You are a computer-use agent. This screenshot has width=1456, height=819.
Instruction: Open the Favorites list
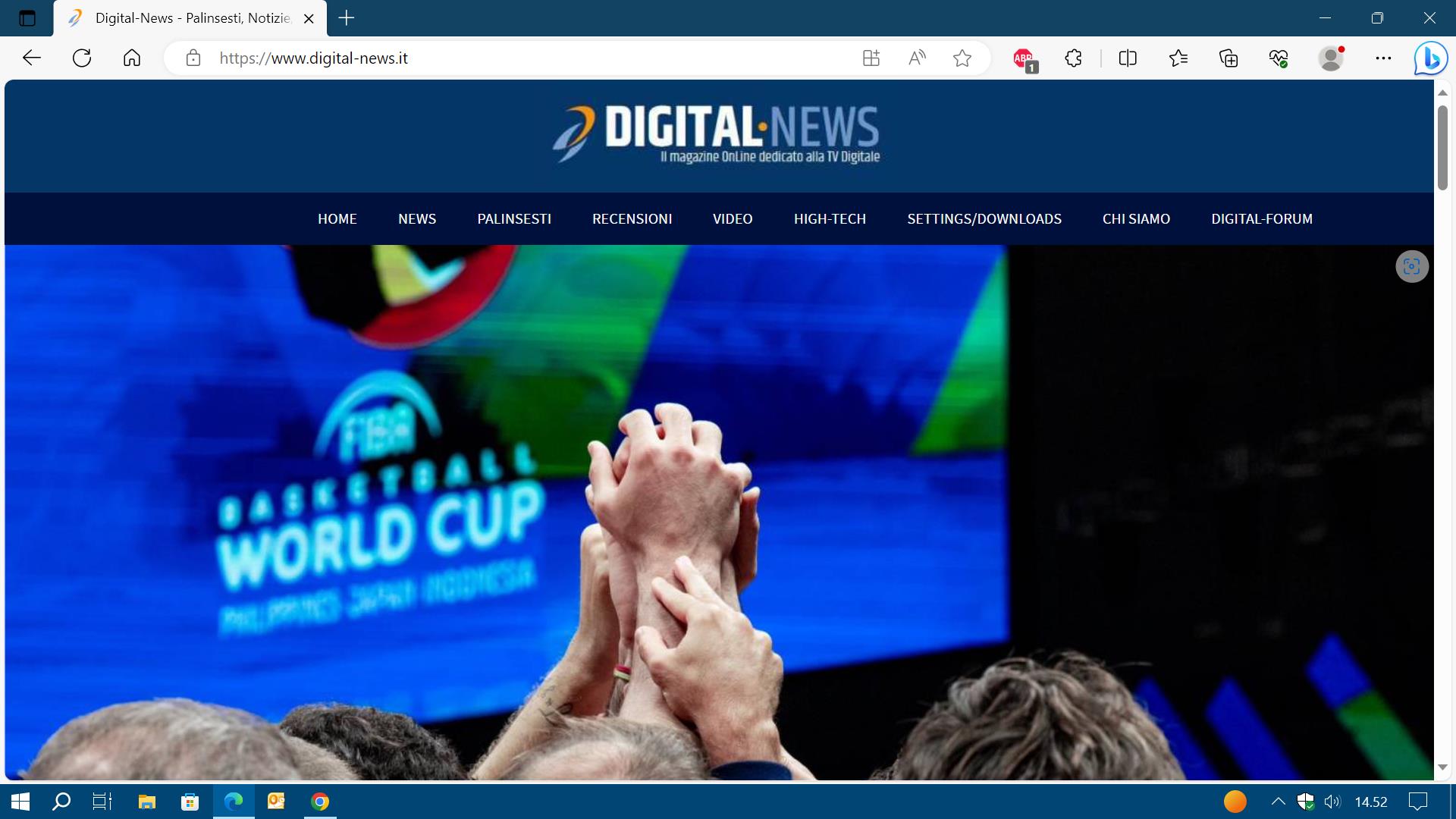pyautogui.click(x=1178, y=58)
